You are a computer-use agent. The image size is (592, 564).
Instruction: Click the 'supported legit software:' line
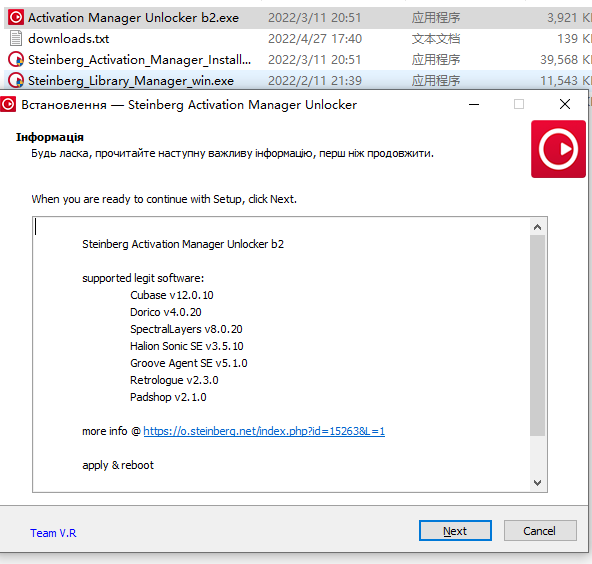(143, 278)
